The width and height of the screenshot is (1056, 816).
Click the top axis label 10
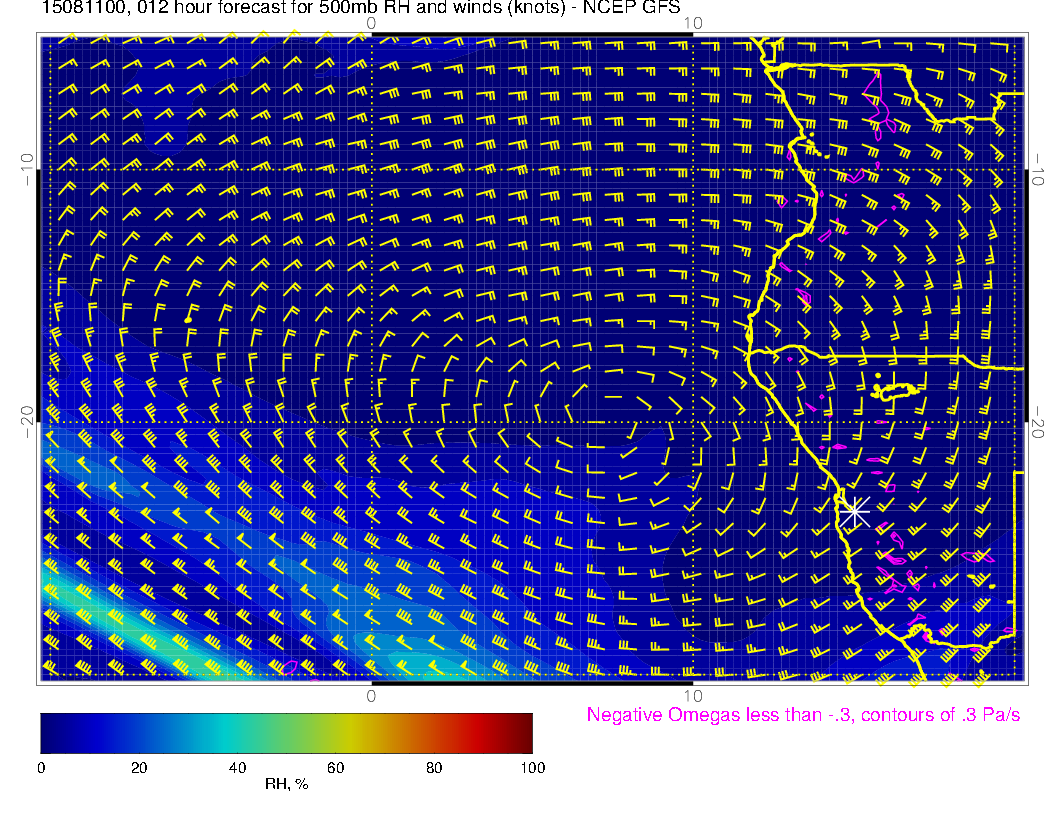pos(692,22)
